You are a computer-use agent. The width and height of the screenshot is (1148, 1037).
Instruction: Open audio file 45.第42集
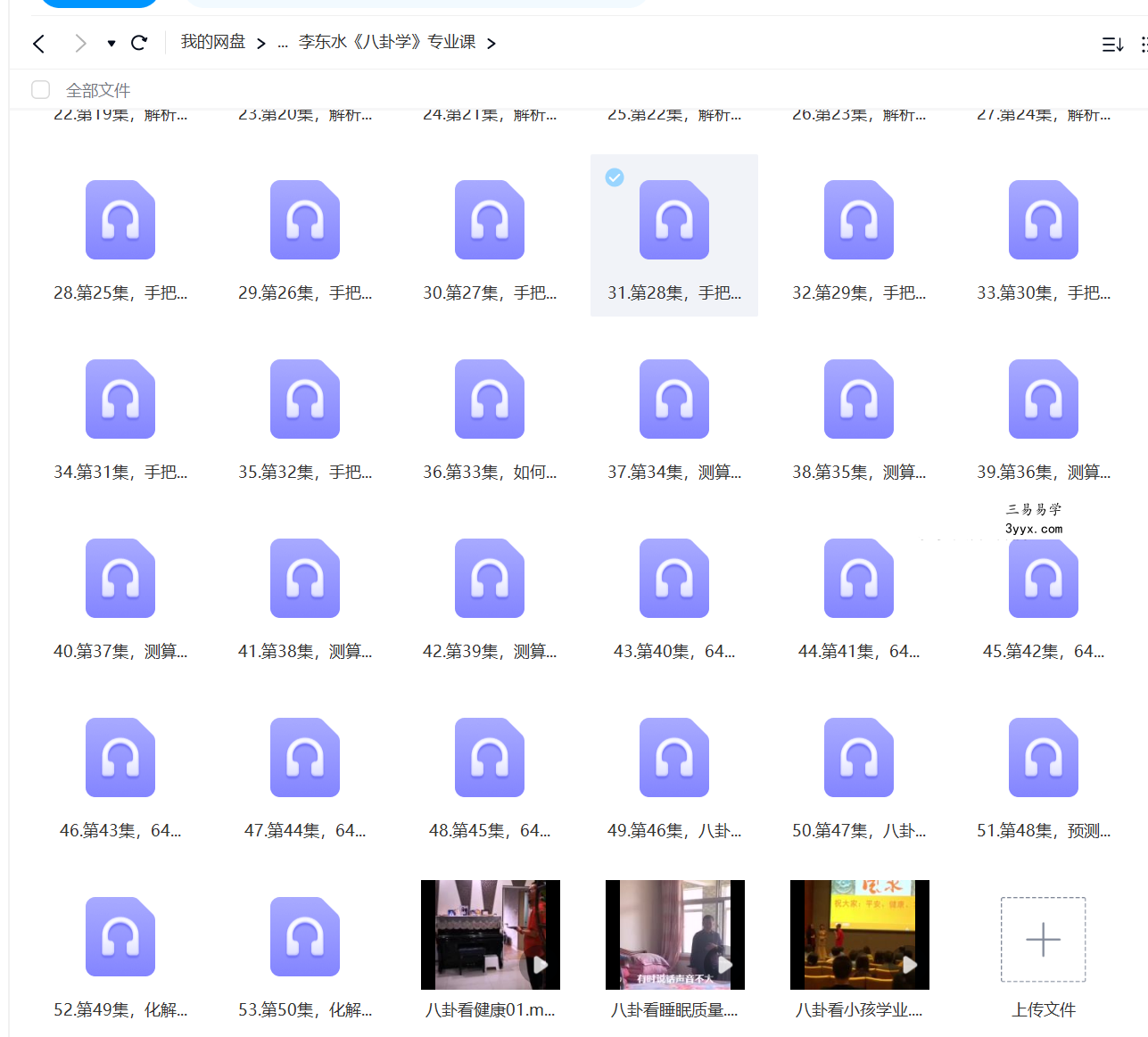(x=1044, y=579)
